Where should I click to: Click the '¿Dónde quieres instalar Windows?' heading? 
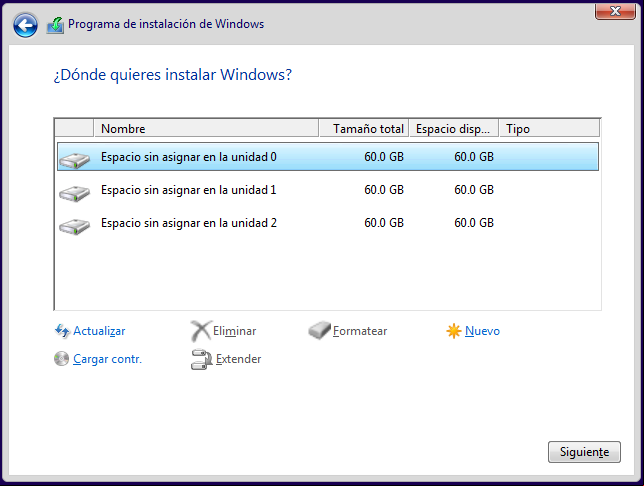pos(172,75)
